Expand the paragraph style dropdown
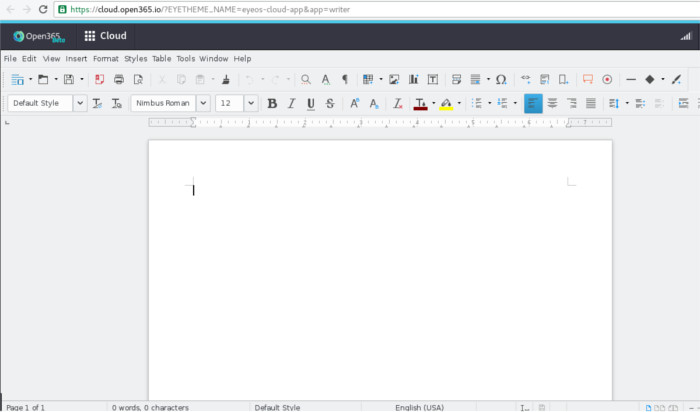 coord(80,103)
